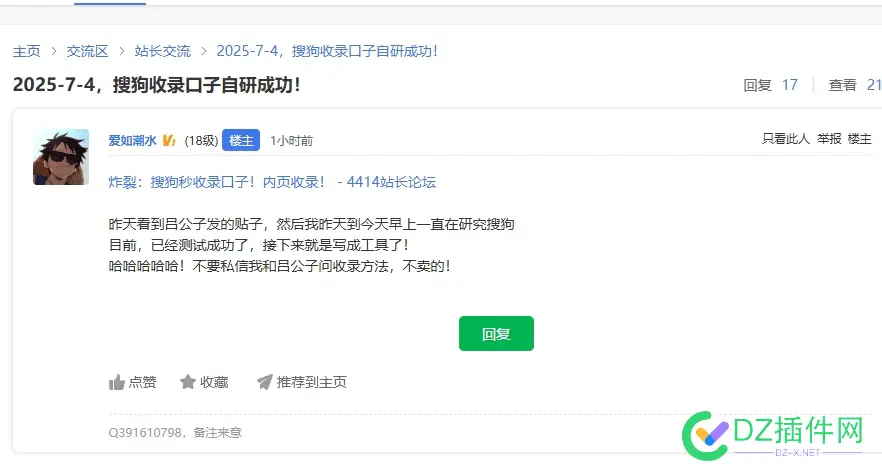Click the 回复 17 reply count
The image size is (882, 476).
click(770, 85)
